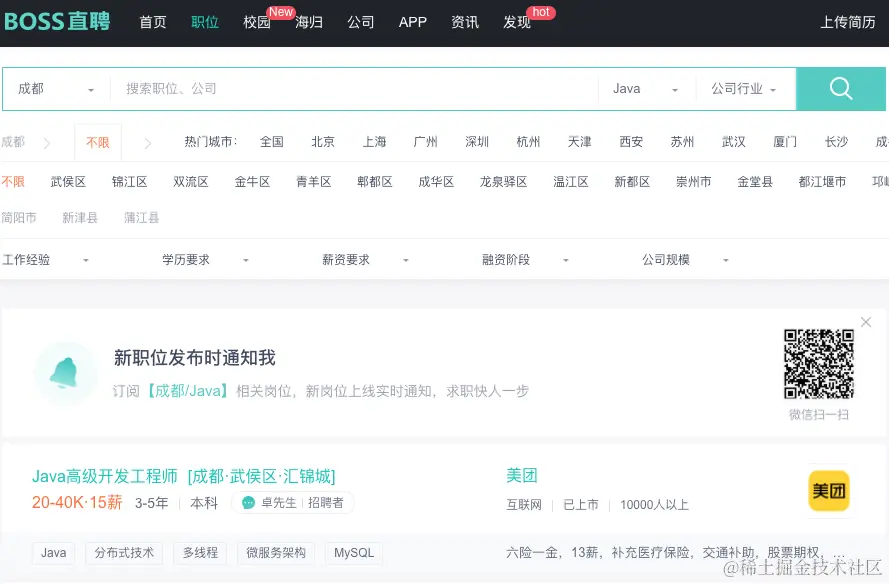
Task: Click the WeChat QR code image
Action: coord(819,364)
